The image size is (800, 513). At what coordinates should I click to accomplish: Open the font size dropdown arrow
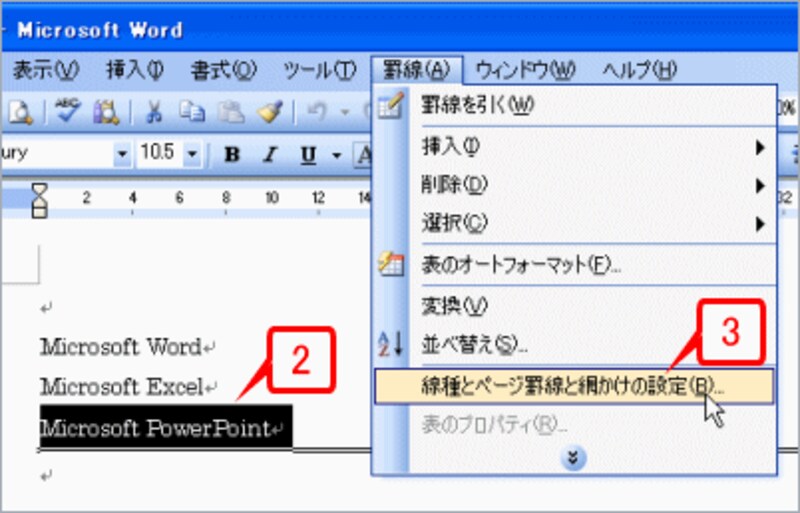pos(192,153)
